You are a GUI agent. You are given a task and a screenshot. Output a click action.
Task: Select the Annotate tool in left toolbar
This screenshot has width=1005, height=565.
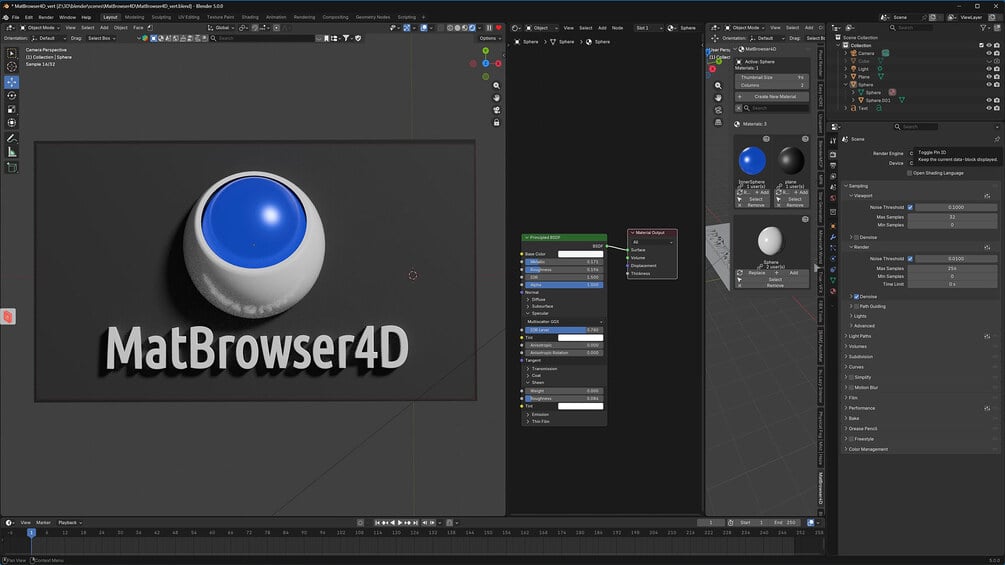pos(12,138)
